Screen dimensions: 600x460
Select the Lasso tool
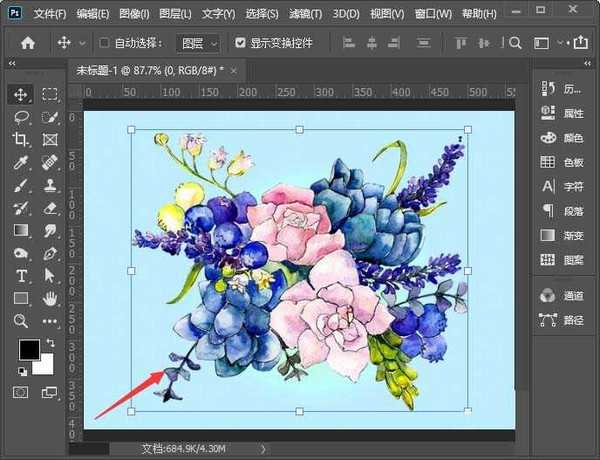(x=20, y=117)
